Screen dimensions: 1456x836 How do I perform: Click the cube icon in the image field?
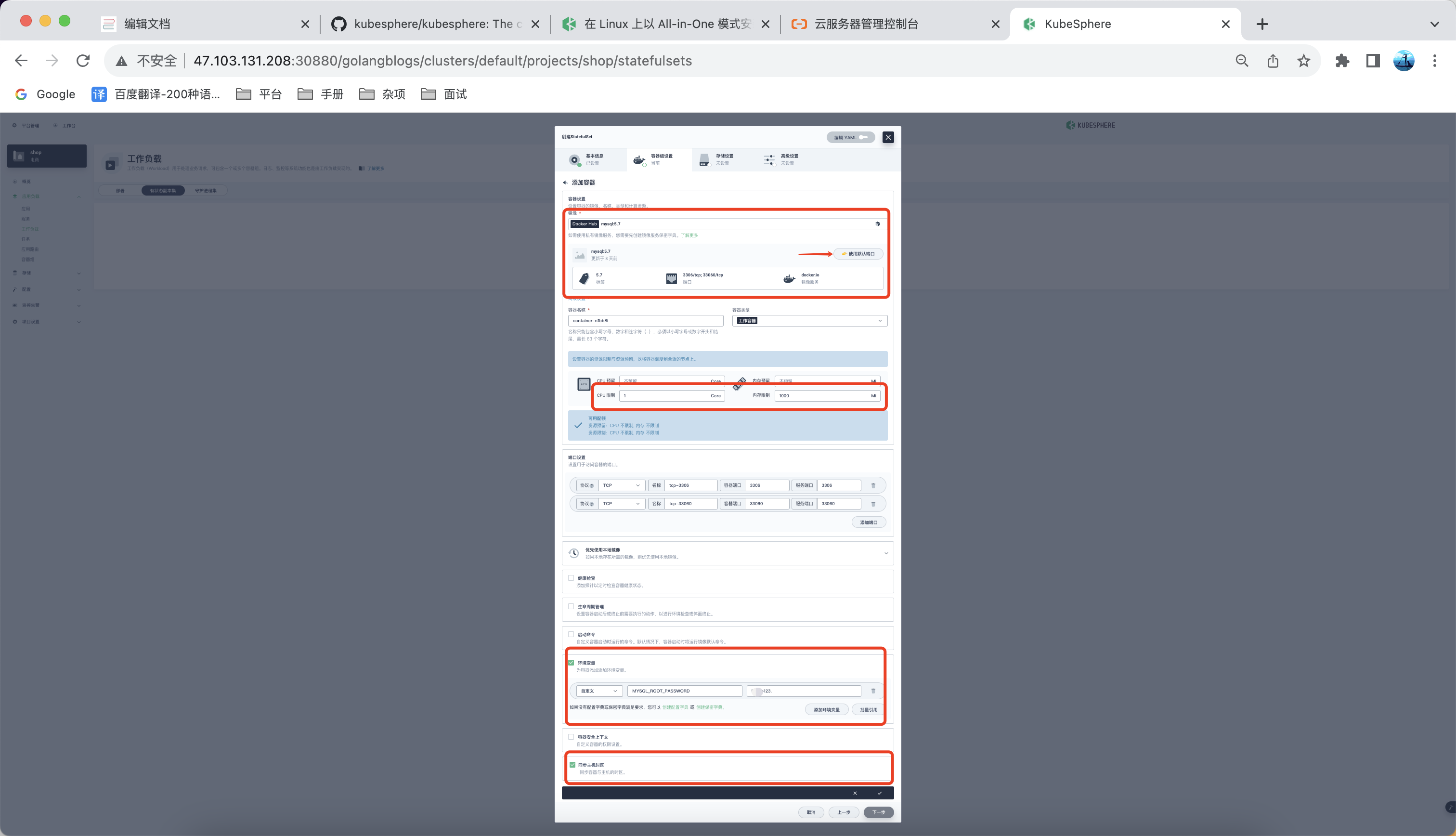click(x=878, y=224)
